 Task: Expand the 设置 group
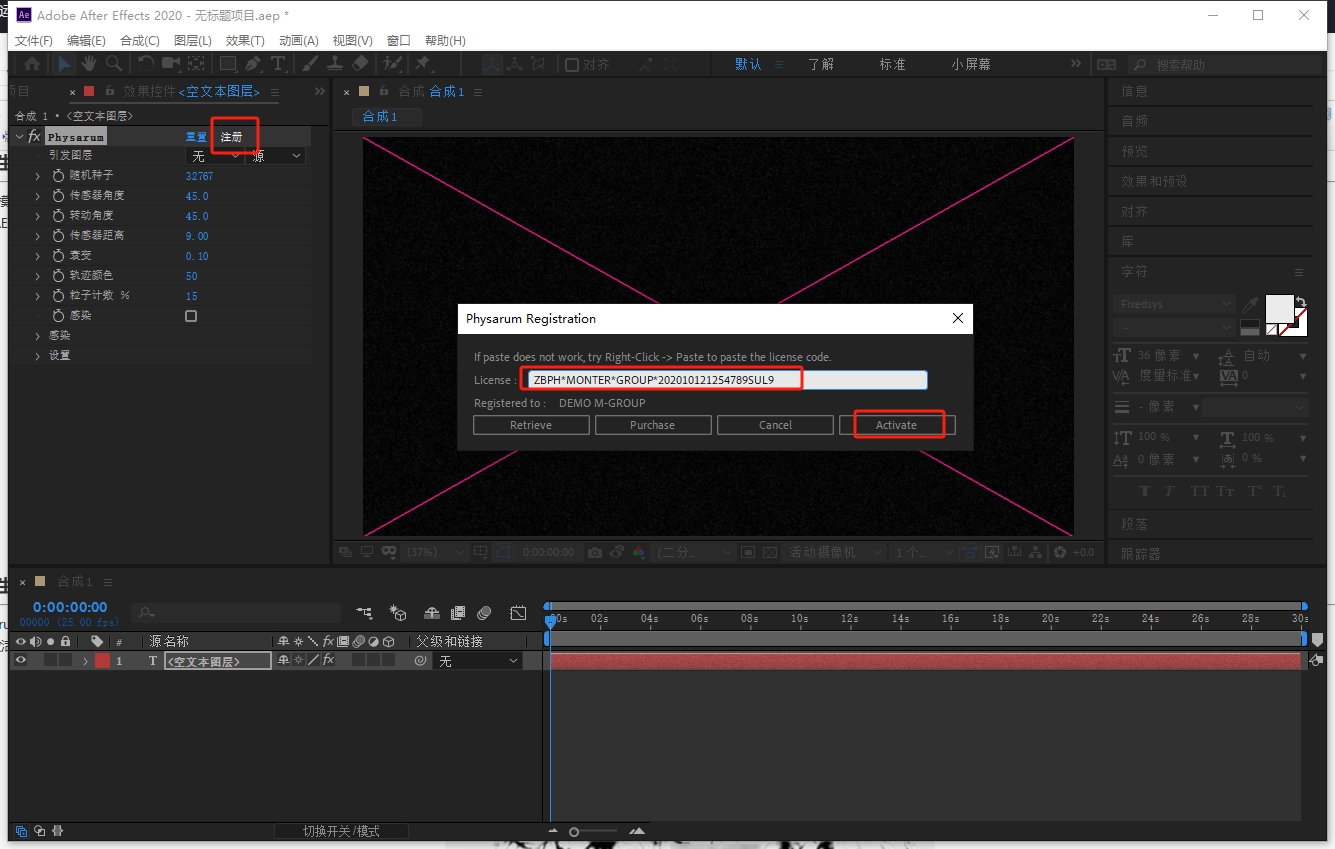38,356
